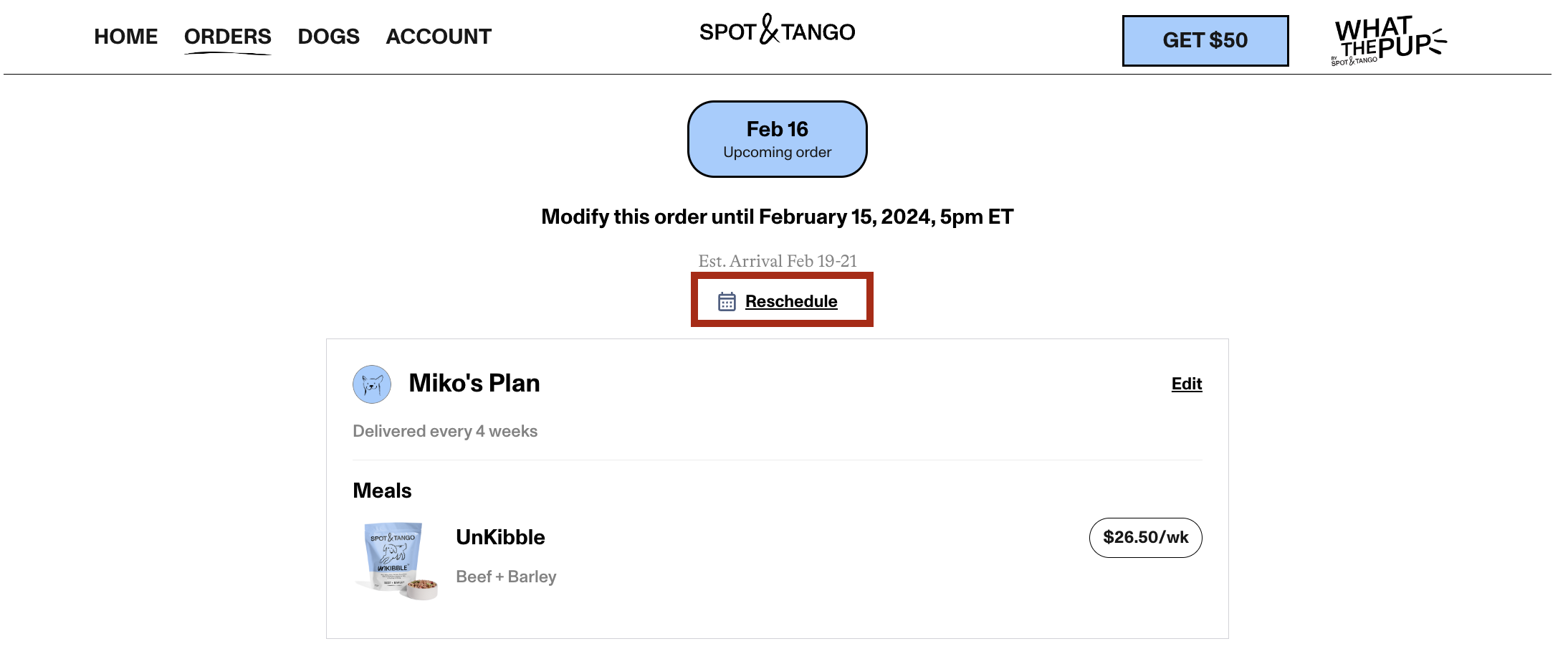This screenshot has height=654, width=1568.
Task: Click the calendar icon beside Reschedule
Action: coord(727,301)
